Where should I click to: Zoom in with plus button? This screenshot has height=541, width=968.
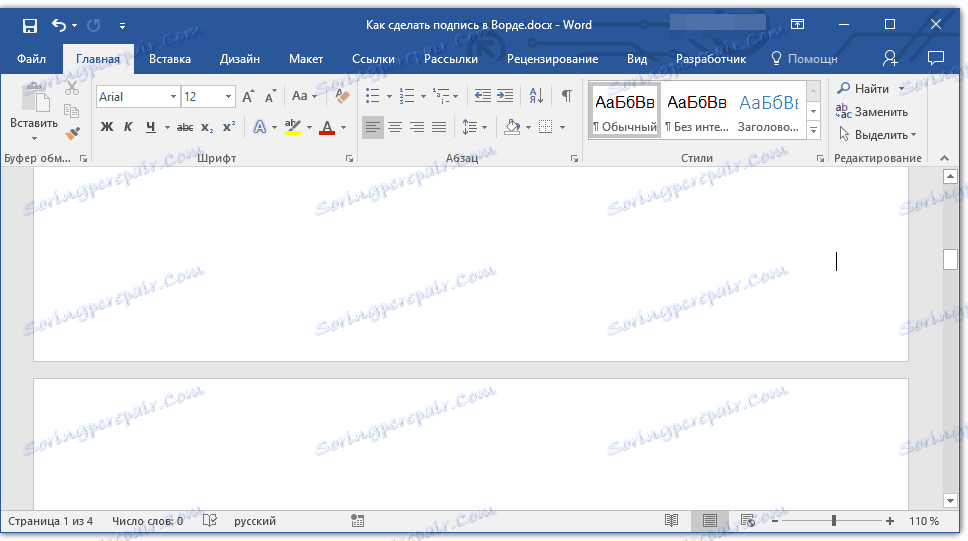pos(890,521)
